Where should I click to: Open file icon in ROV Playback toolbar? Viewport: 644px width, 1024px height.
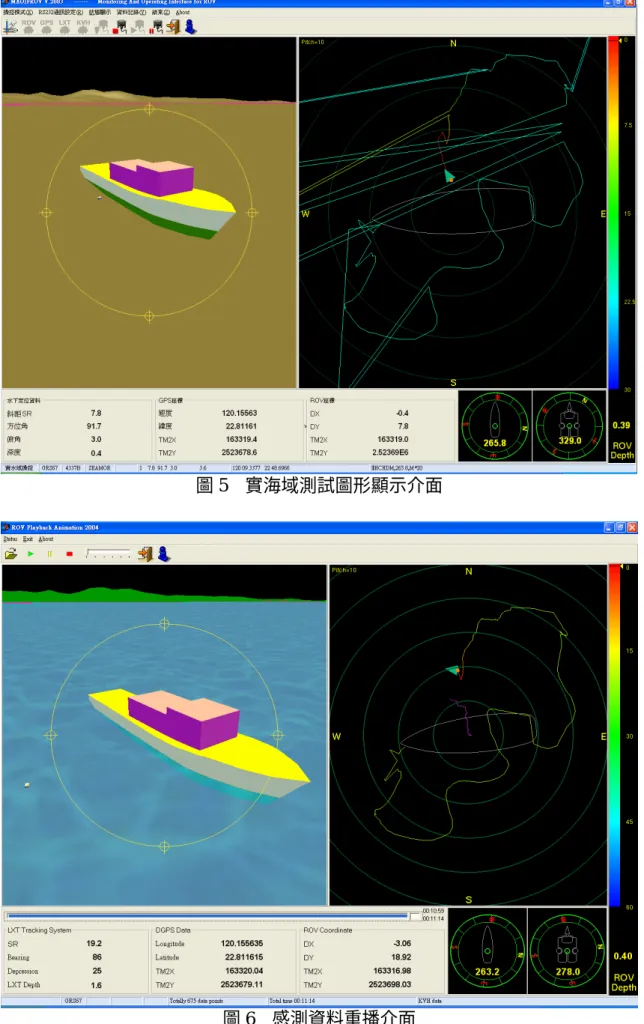tap(10, 554)
